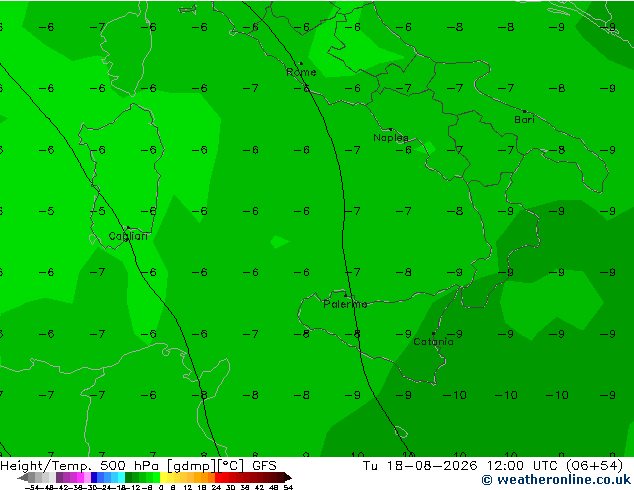
Task: Click the city dot marker above Rome label
Action: 301,63
